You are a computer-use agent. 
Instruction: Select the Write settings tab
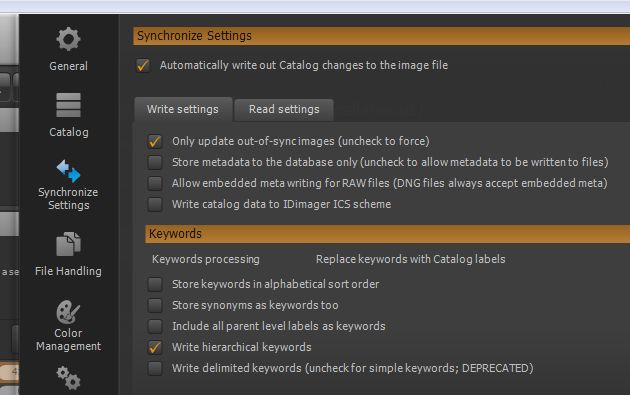coord(183,109)
